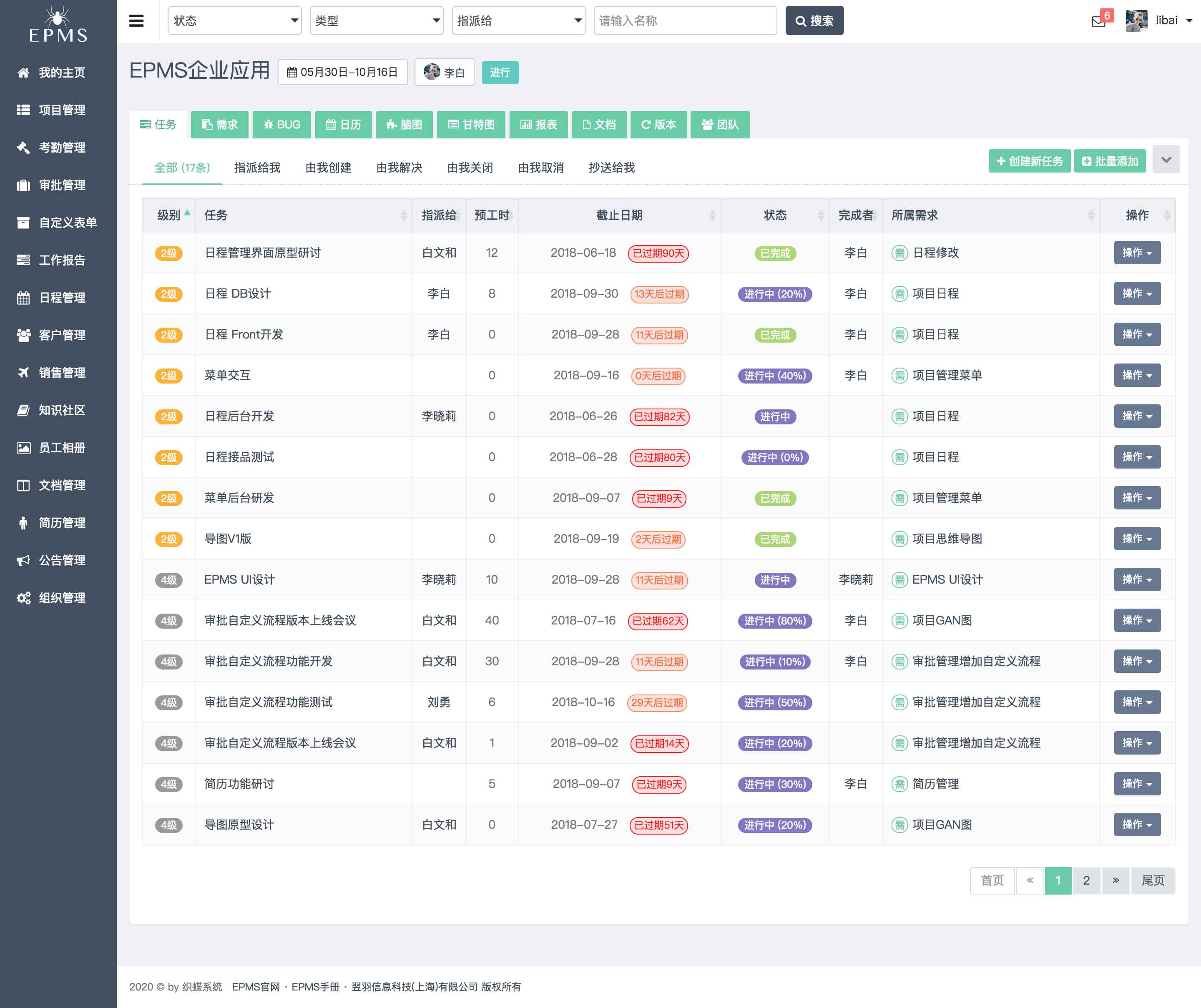Image resolution: width=1201 pixels, height=1008 pixels.
Task: Switch to the 团队 tab
Action: (720, 125)
